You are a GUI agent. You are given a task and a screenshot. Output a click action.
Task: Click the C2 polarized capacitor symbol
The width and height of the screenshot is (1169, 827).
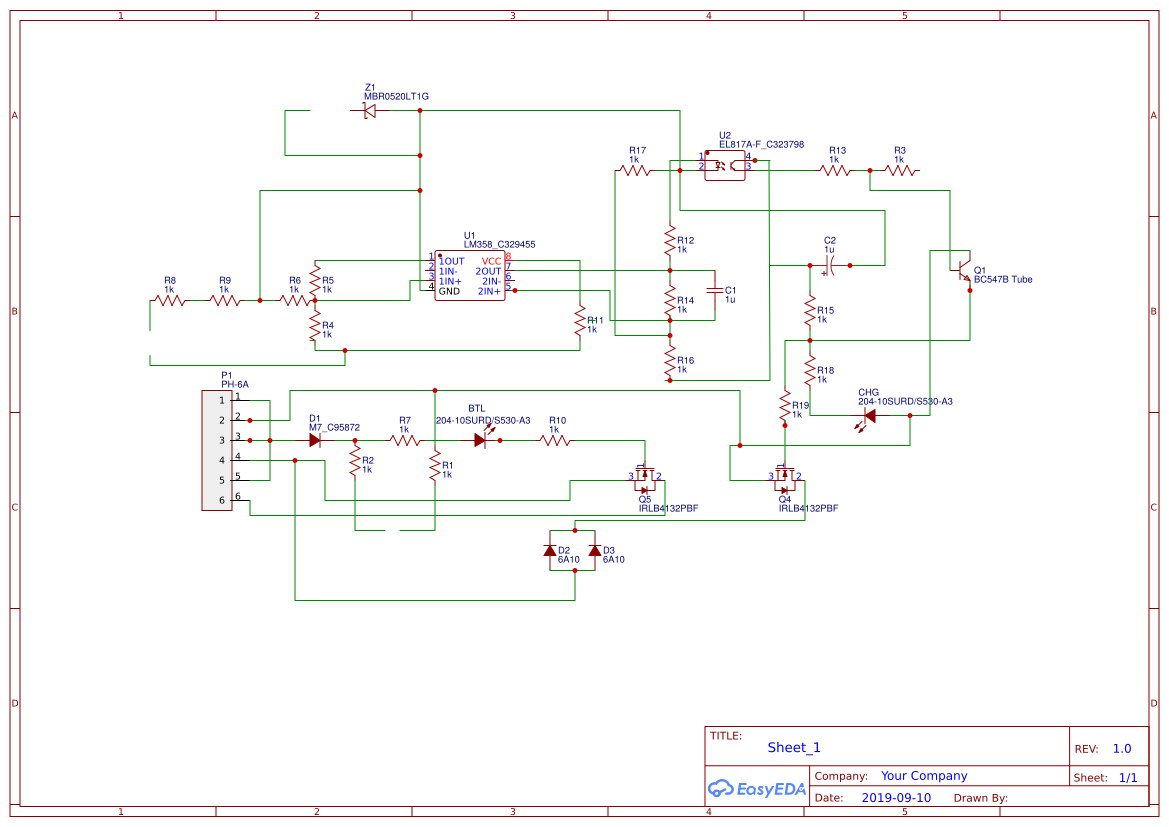click(x=830, y=265)
